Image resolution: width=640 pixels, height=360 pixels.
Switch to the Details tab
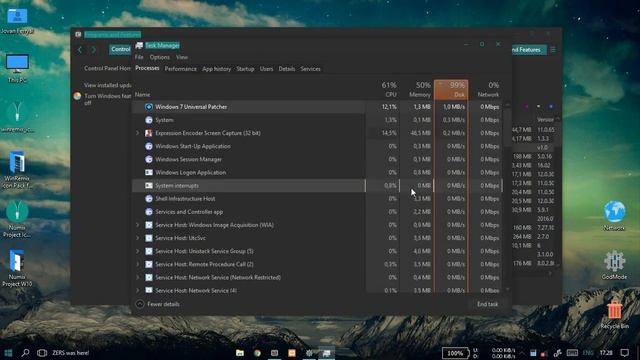[x=287, y=69]
